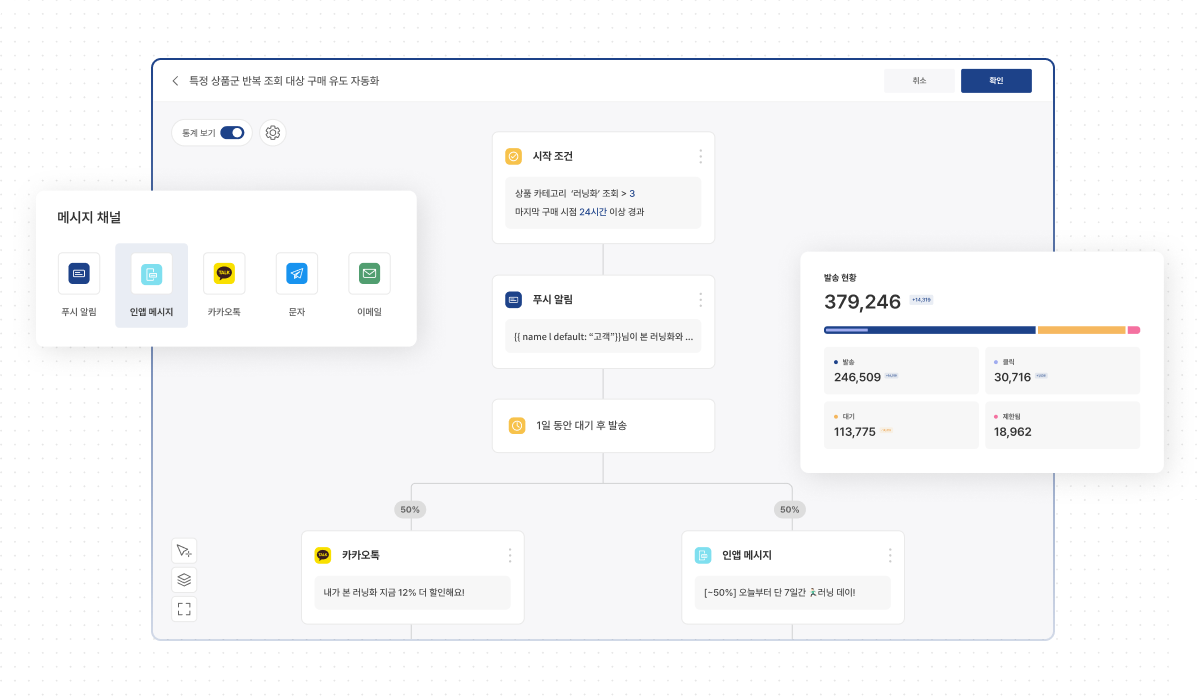Click the 취소 button
The height and width of the screenshot is (700, 1200).
click(919, 81)
